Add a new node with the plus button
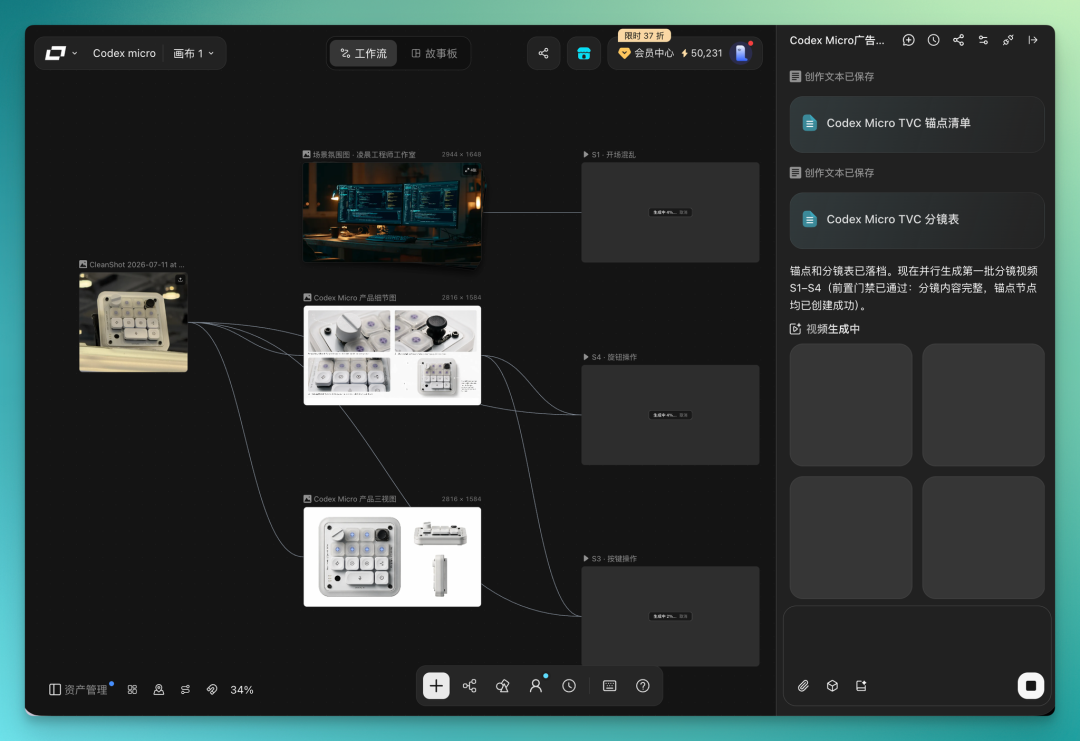The width and height of the screenshot is (1080, 741). [x=436, y=686]
